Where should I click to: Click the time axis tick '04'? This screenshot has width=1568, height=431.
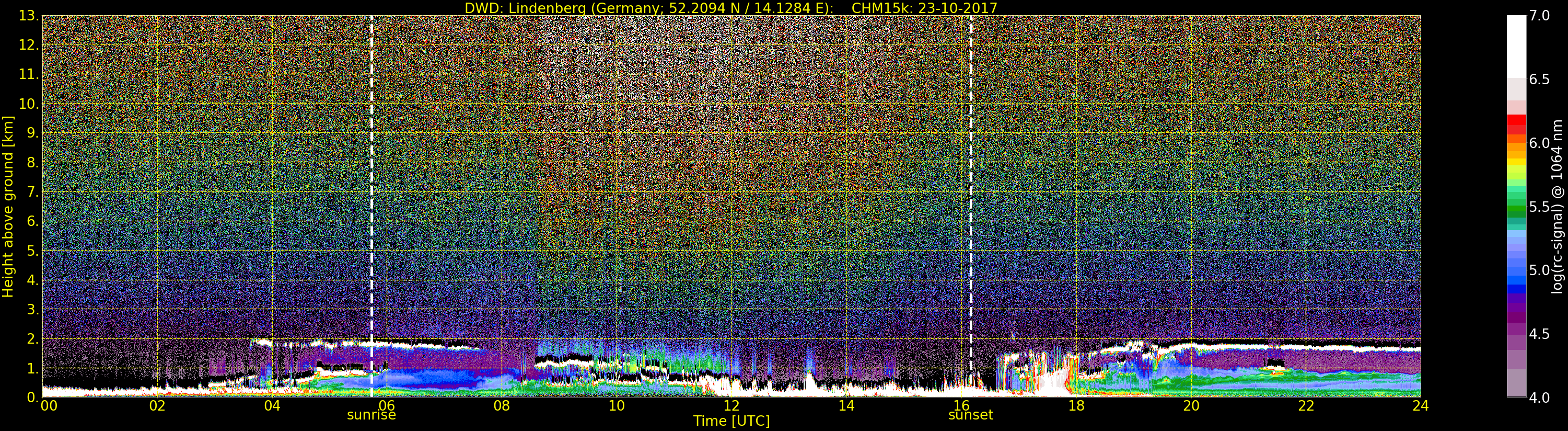coord(272,405)
